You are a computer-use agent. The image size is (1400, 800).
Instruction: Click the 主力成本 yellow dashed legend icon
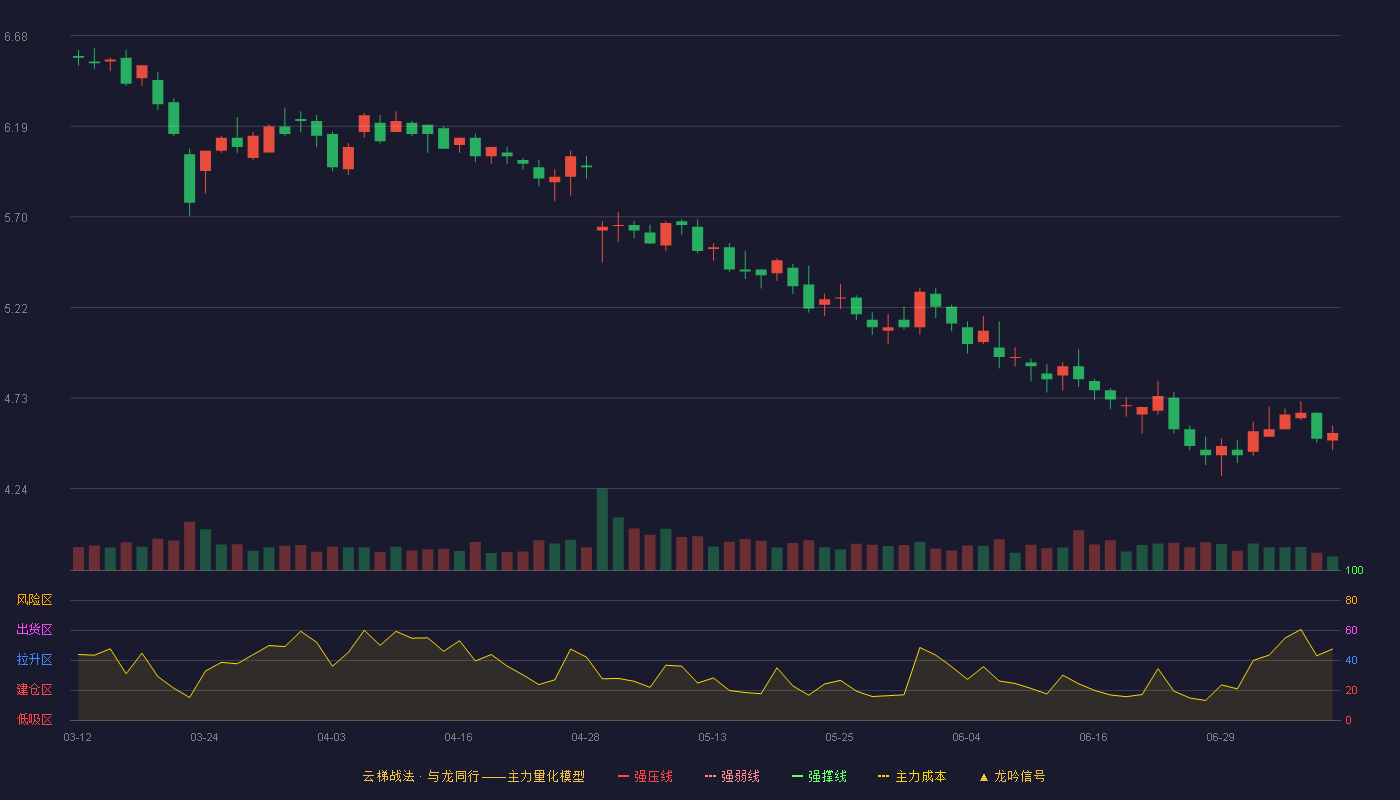click(884, 776)
